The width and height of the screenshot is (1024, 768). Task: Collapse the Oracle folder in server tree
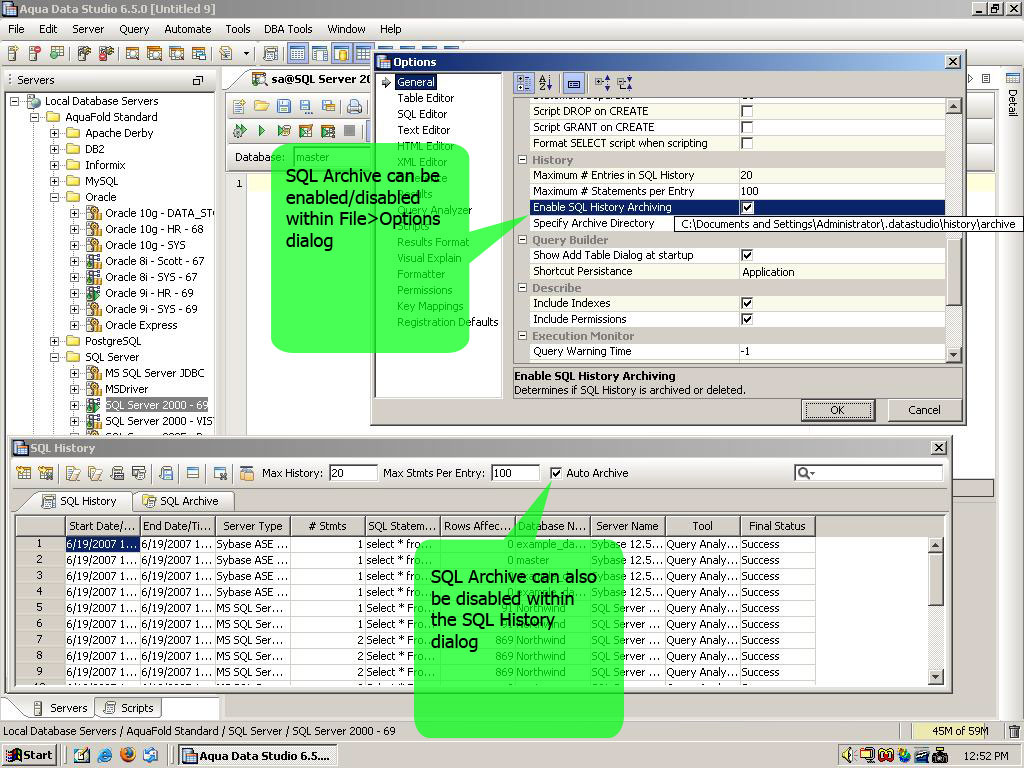tap(55, 197)
